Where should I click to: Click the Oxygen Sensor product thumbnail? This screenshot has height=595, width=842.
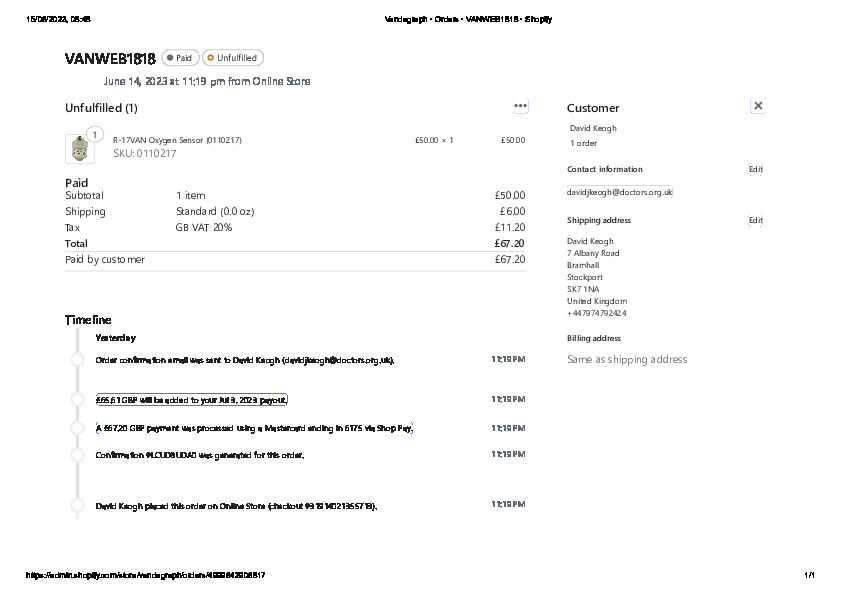pos(79,149)
